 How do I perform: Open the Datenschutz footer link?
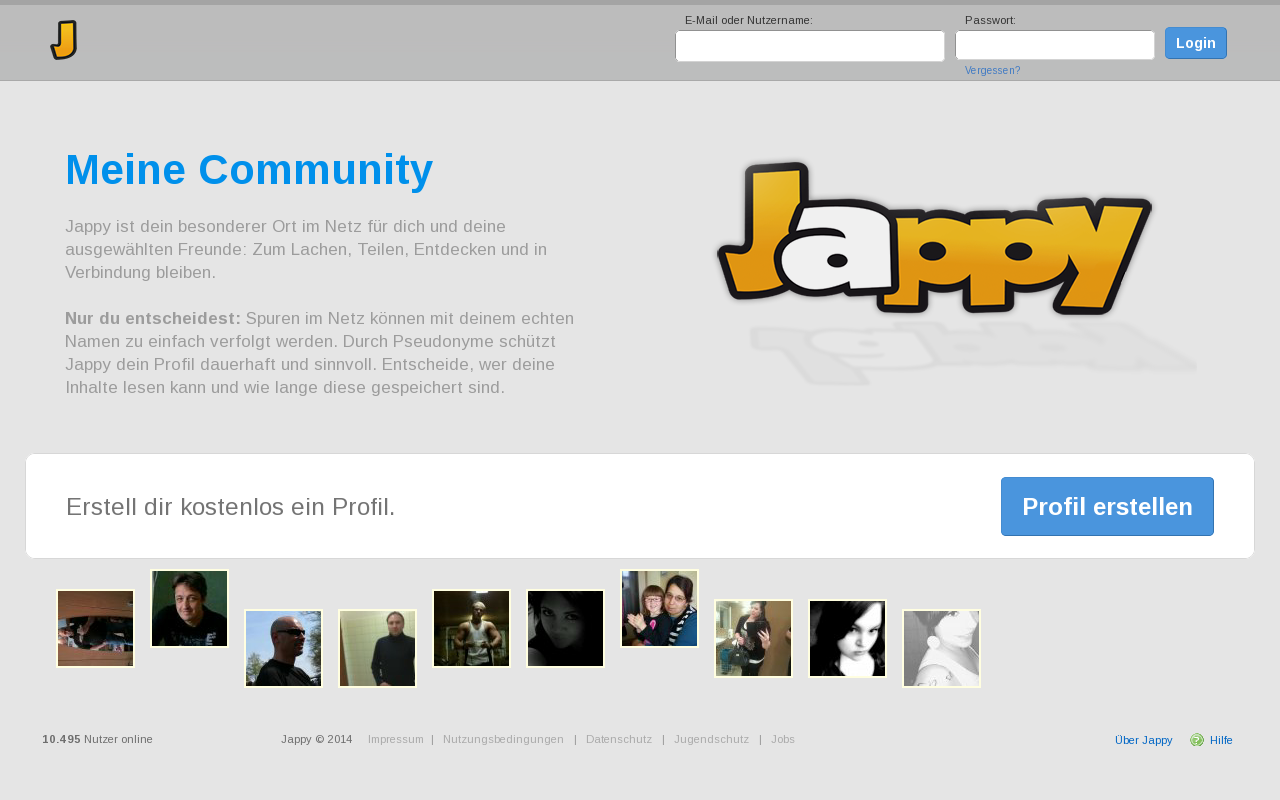(619, 740)
